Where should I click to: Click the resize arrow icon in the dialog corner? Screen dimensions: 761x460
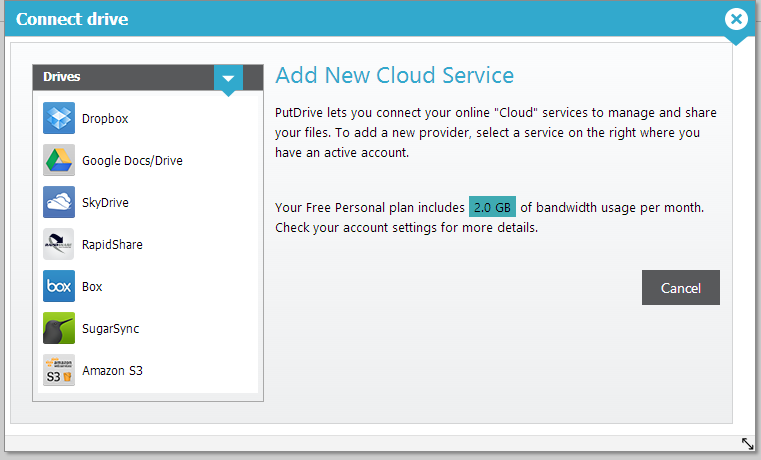click(x=747, y=443)
